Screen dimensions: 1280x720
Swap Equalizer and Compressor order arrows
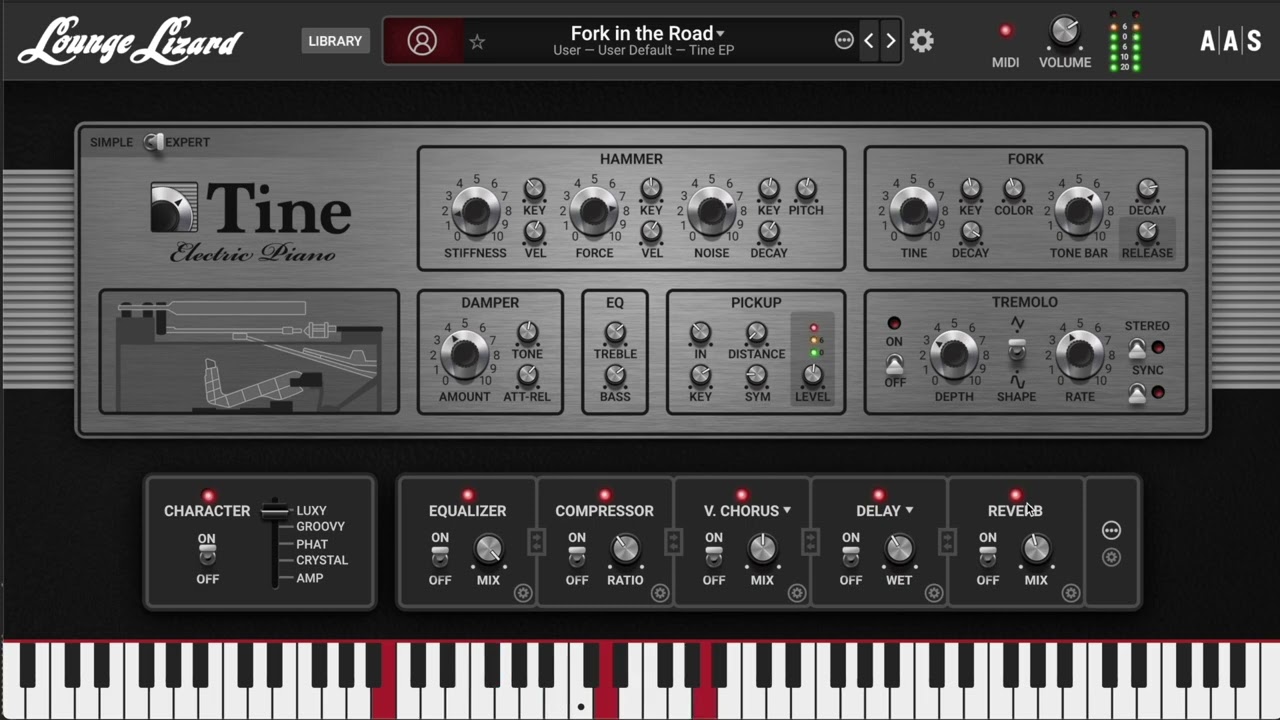(x=537, y=542)
